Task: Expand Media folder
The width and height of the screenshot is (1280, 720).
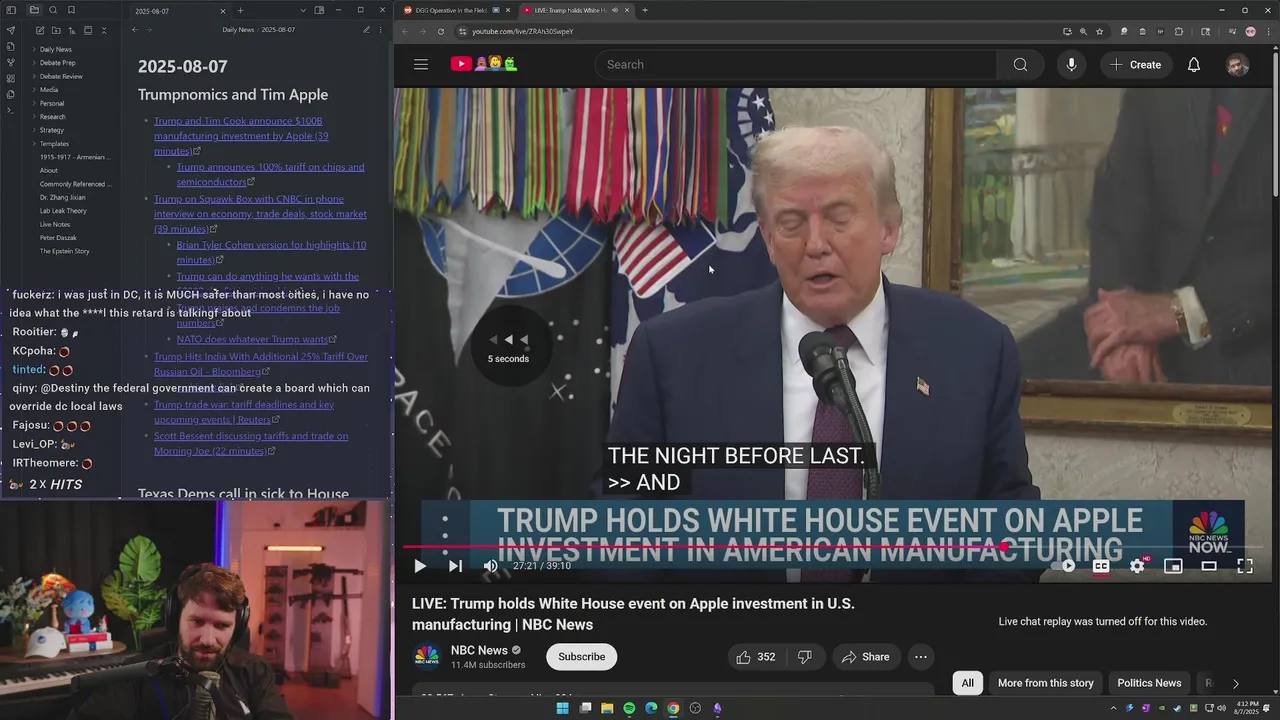Action: point(49,90)
